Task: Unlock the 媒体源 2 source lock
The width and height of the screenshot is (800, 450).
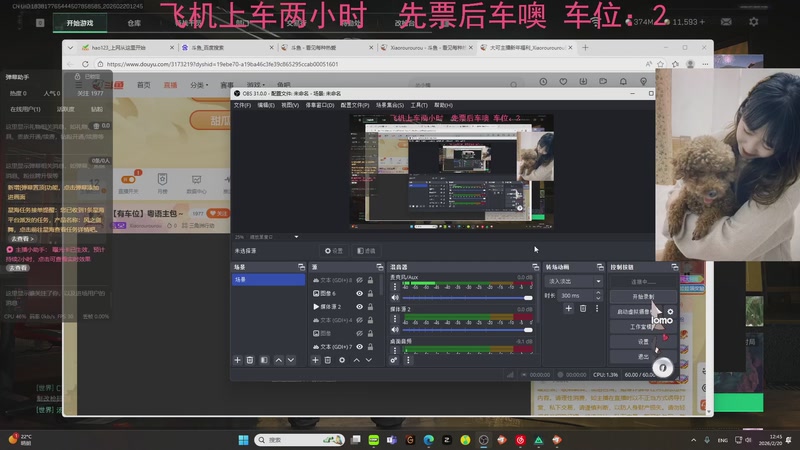Action: 370,307
